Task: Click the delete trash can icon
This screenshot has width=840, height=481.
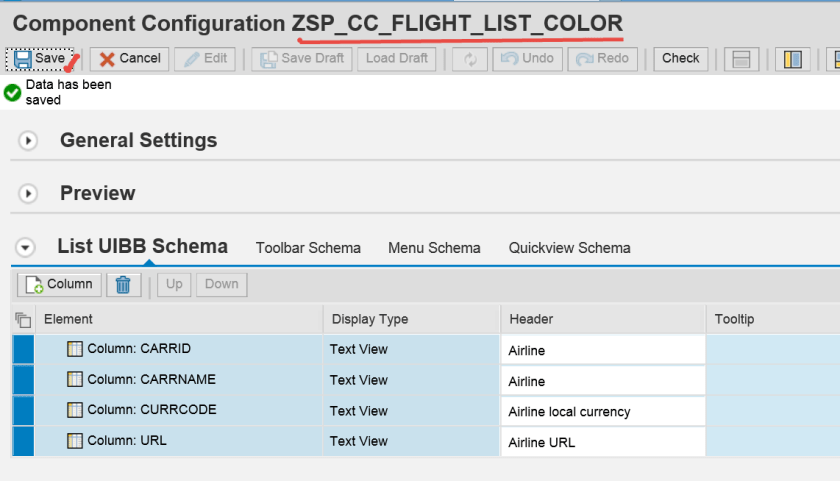Action: [123, 285]
